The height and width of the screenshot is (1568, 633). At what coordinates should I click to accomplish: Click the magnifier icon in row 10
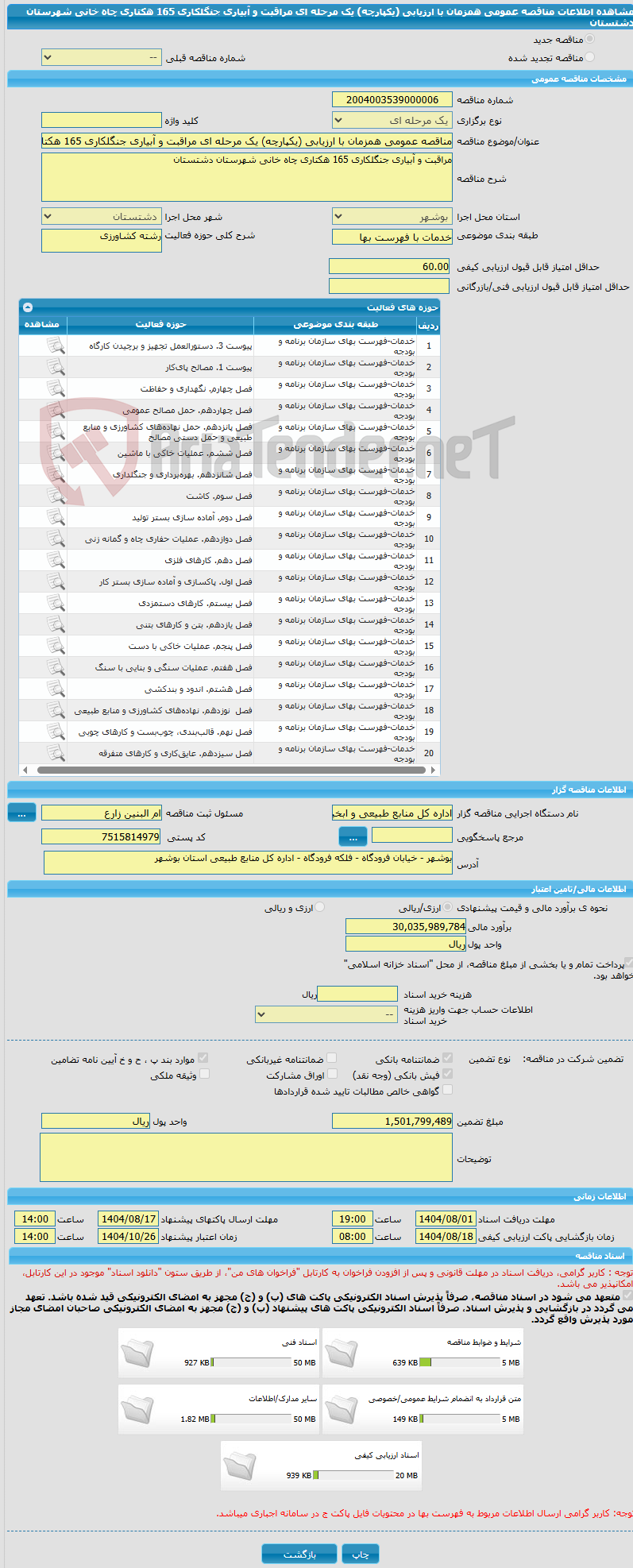[x=55, y=539]
